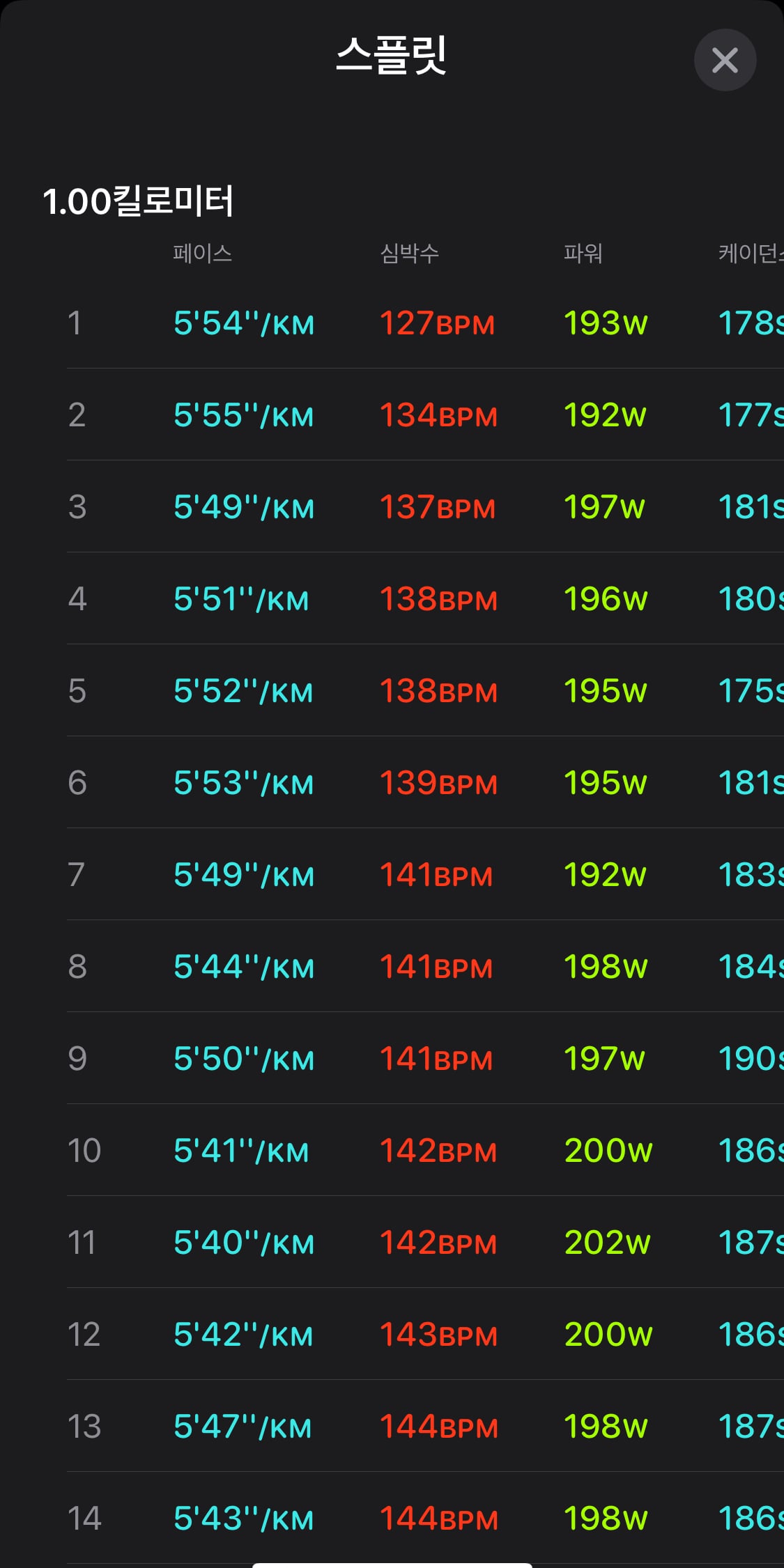Tap the 5'55''/KM pace in split 2

(x=244, y=415)
